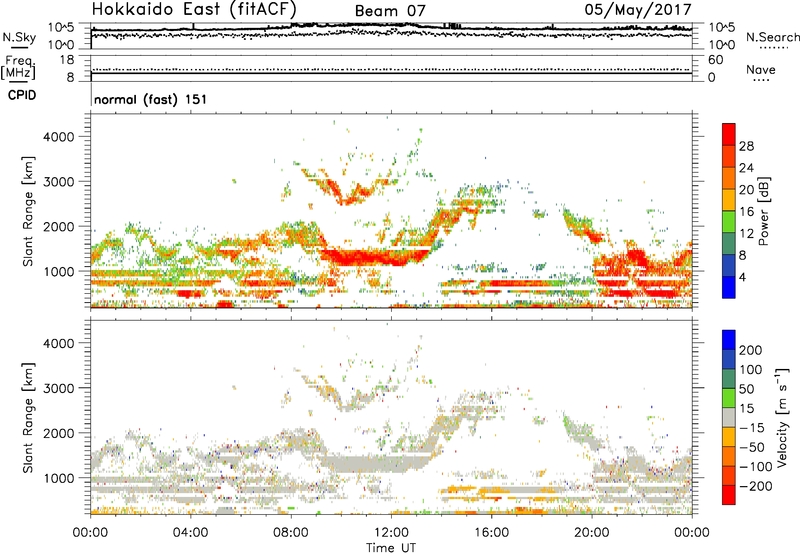This screenshot has width=800, height=554.
Task: Click the power panel 'Slant Range [km]' label
Action: pyautogui.click(x=28, y=211)
